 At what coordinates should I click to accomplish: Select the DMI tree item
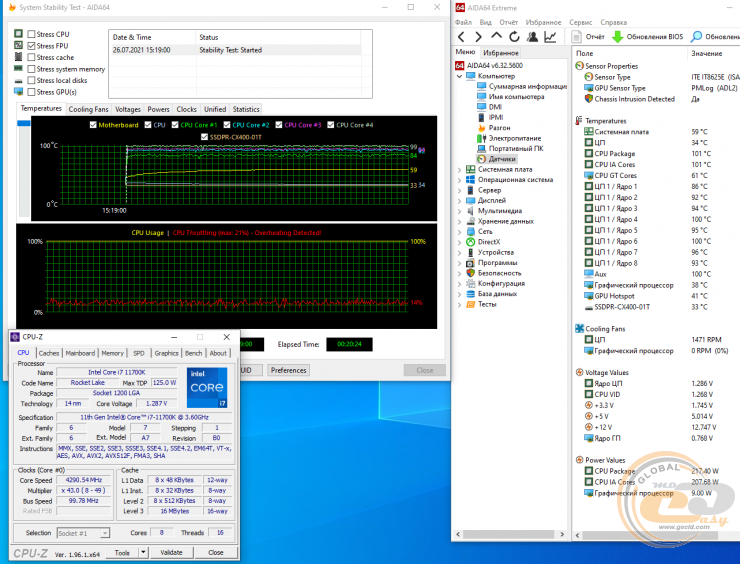point(495,107)
